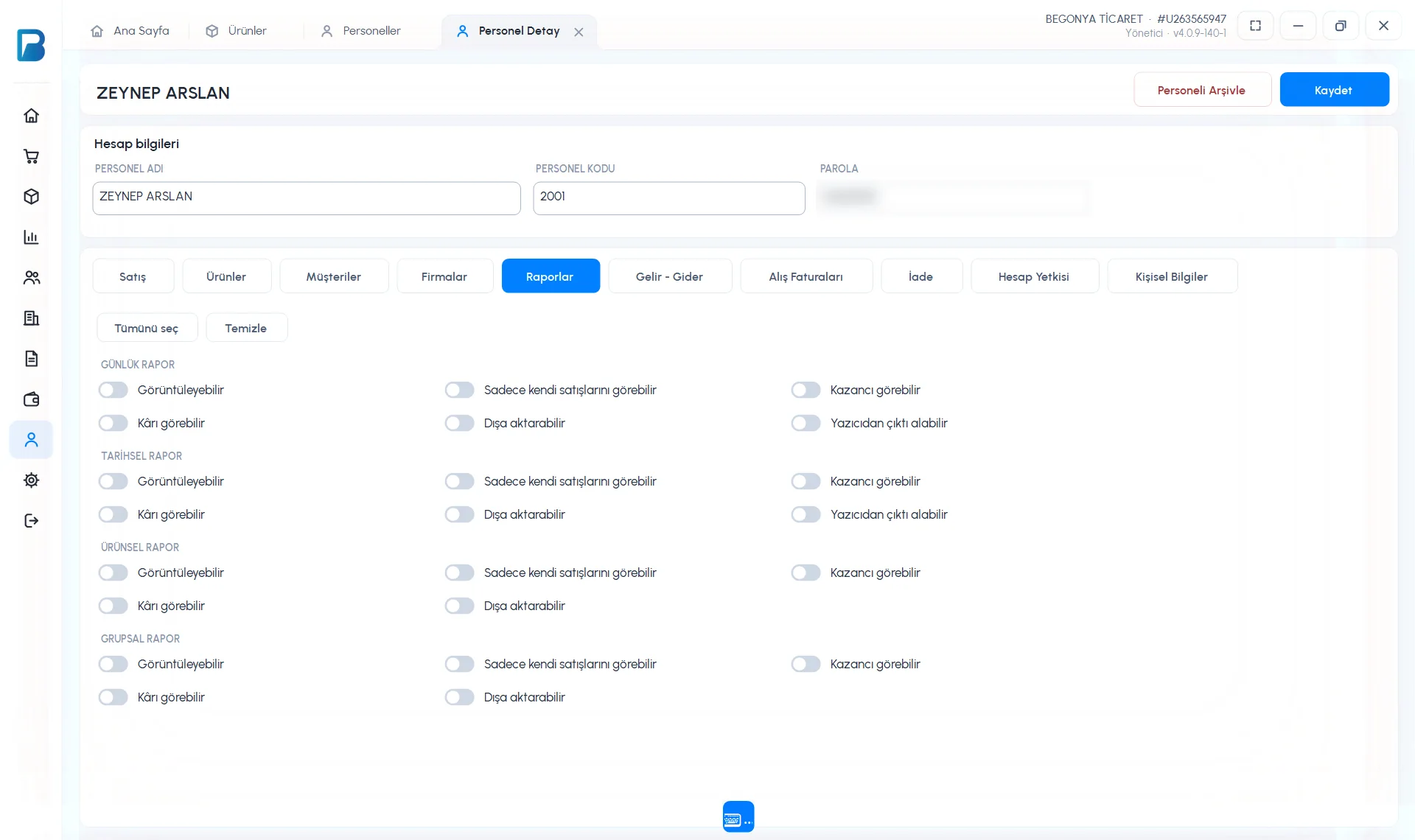The image size is (1415, 840).
Task: Close the Personel Detay tab
Action: [579, 32]
